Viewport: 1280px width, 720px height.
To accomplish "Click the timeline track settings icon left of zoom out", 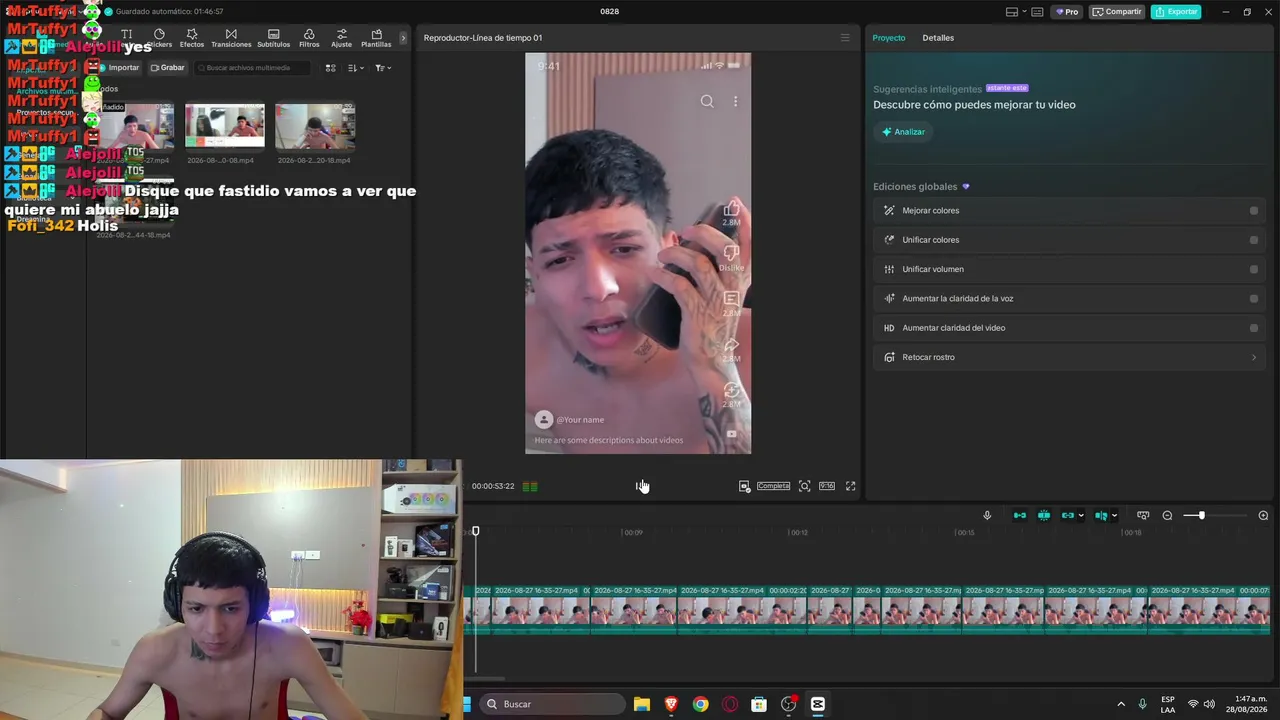I will point(1143,516).
